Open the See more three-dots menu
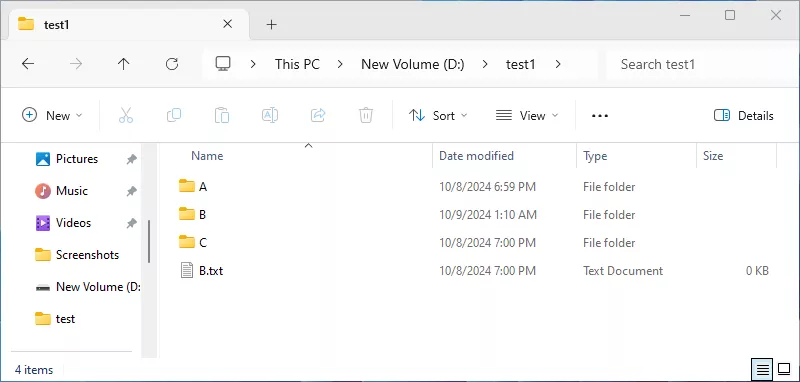 coord(599,116)
